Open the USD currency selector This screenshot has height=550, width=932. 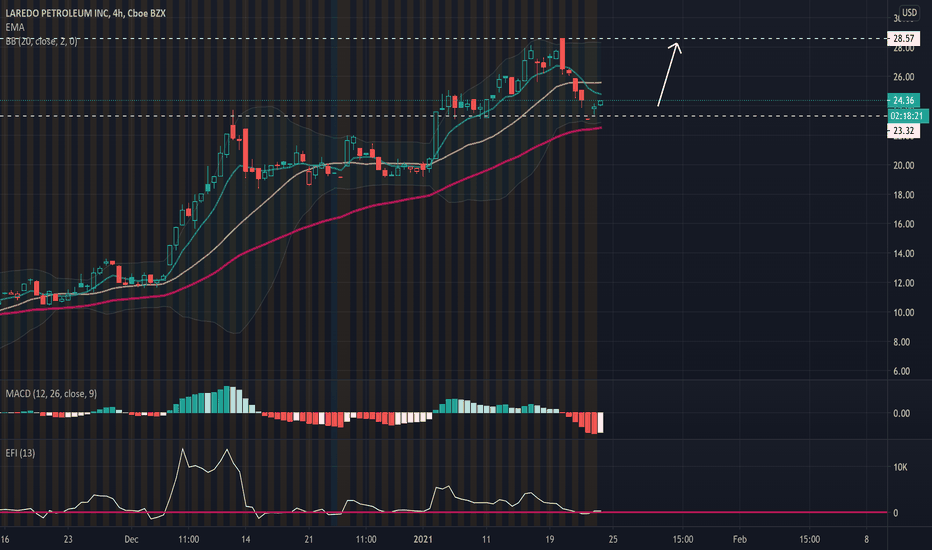[909, 12]
